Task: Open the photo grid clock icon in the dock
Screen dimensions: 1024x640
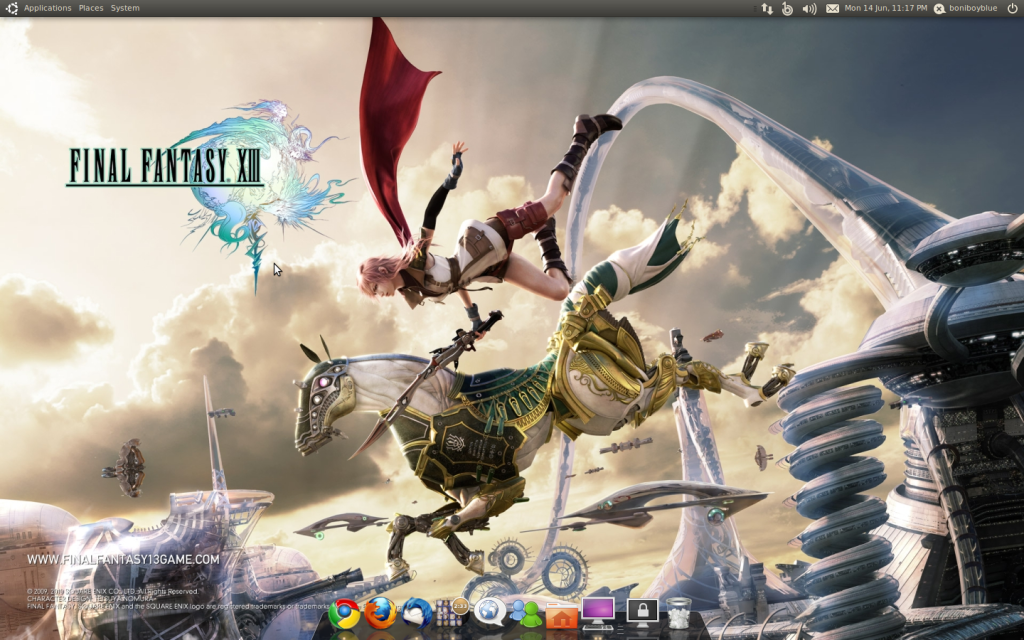Action: [452, 613]
